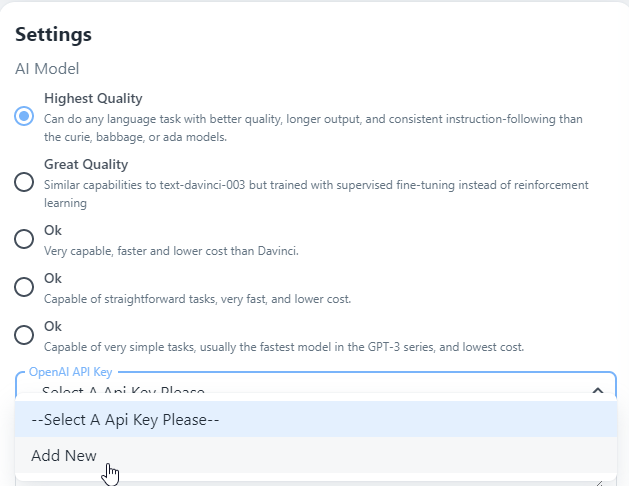This screenshot has height=486, width=629.
Task: Choose the Add New option
Action: (x=64, y=456)
